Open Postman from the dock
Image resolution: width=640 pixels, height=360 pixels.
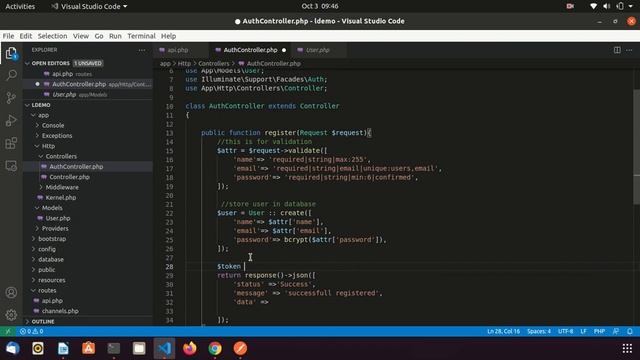(x=240, y=348)
